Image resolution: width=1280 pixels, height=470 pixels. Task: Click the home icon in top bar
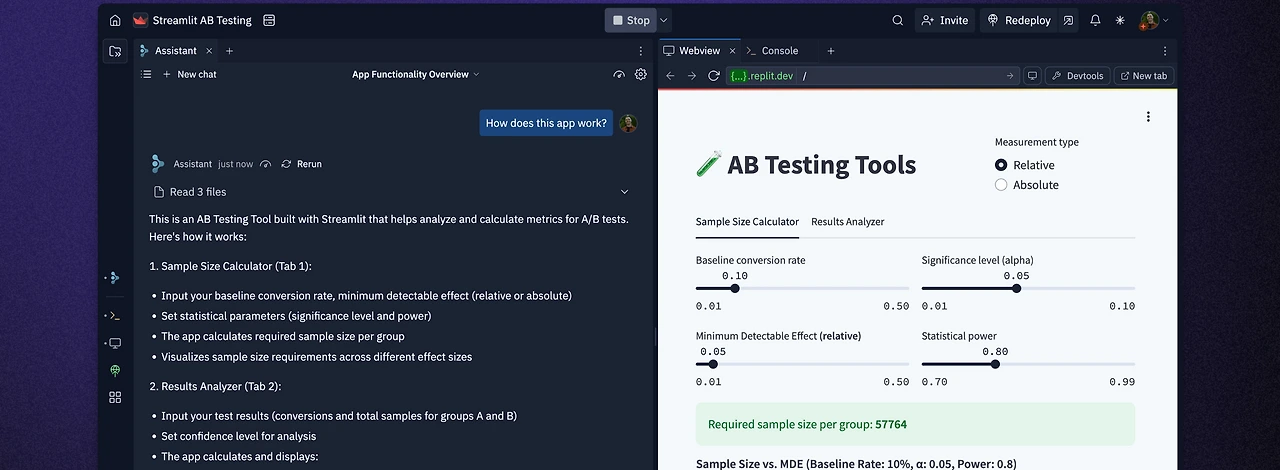[x=115, y=20]
